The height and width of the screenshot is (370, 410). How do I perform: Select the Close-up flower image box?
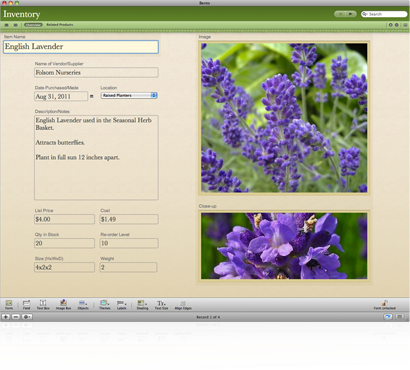[284, 246]
